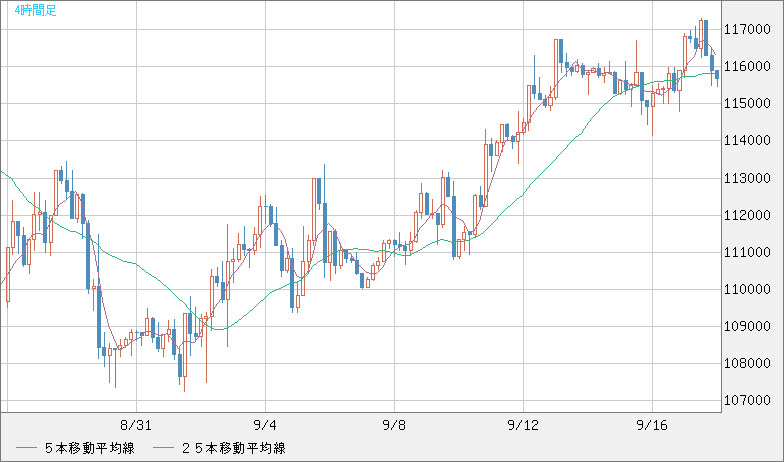Click the 4時間足 timeframe label
Screen dimensions: 784x462
coord(36,10)
